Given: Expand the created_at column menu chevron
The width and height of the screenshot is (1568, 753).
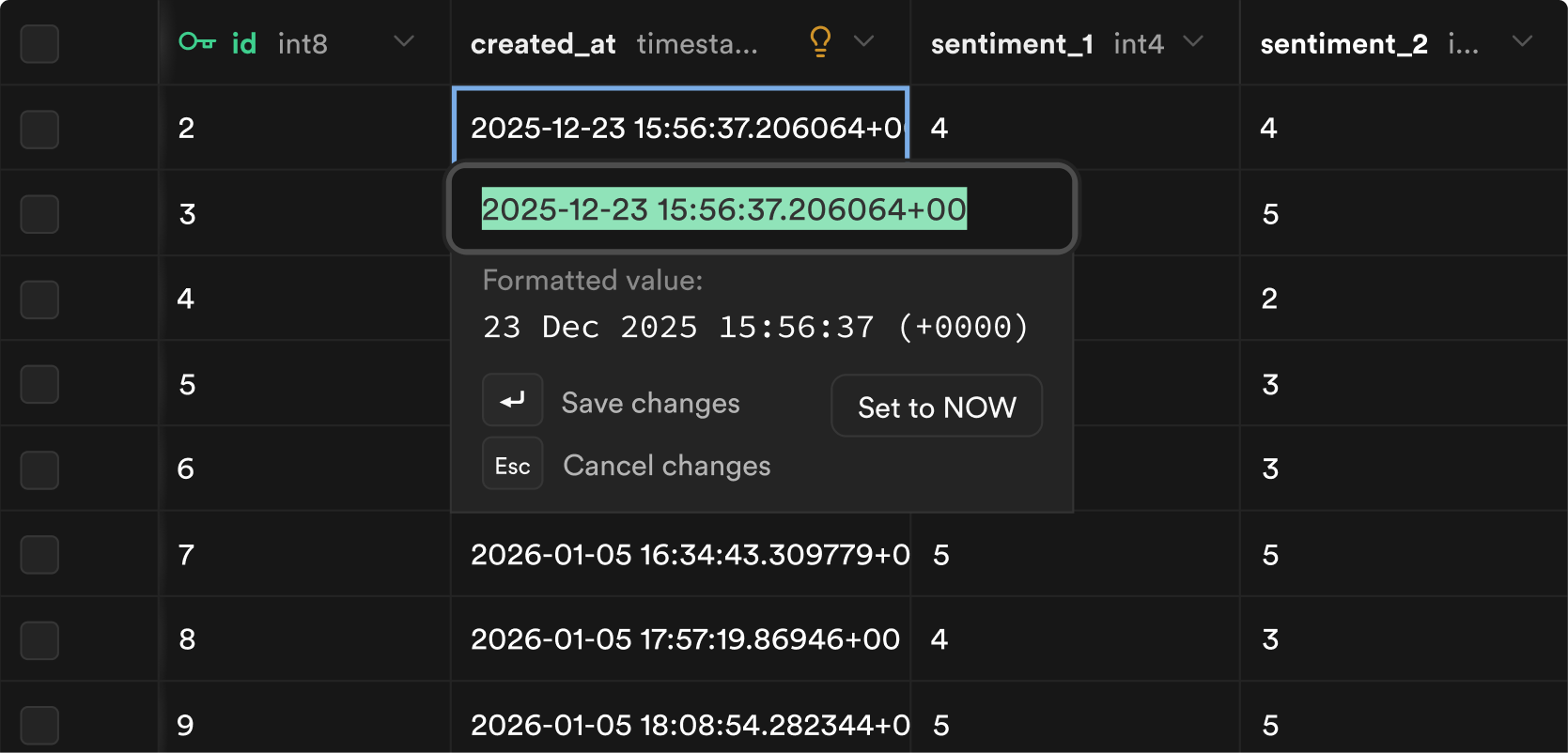Looking at the screenshot, I should coord(864,41).
